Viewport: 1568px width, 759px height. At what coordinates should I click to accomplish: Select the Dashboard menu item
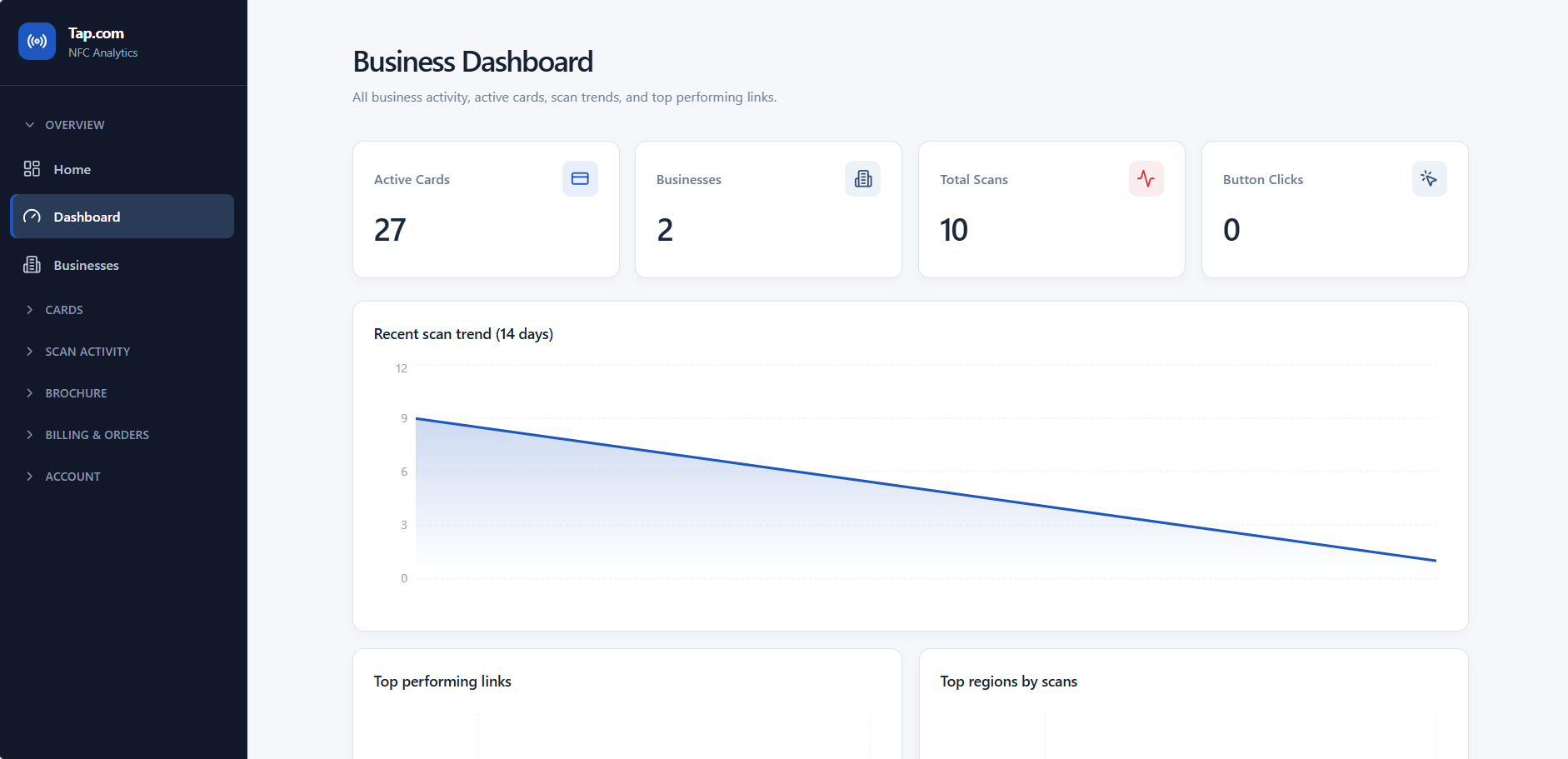(122, 217)
